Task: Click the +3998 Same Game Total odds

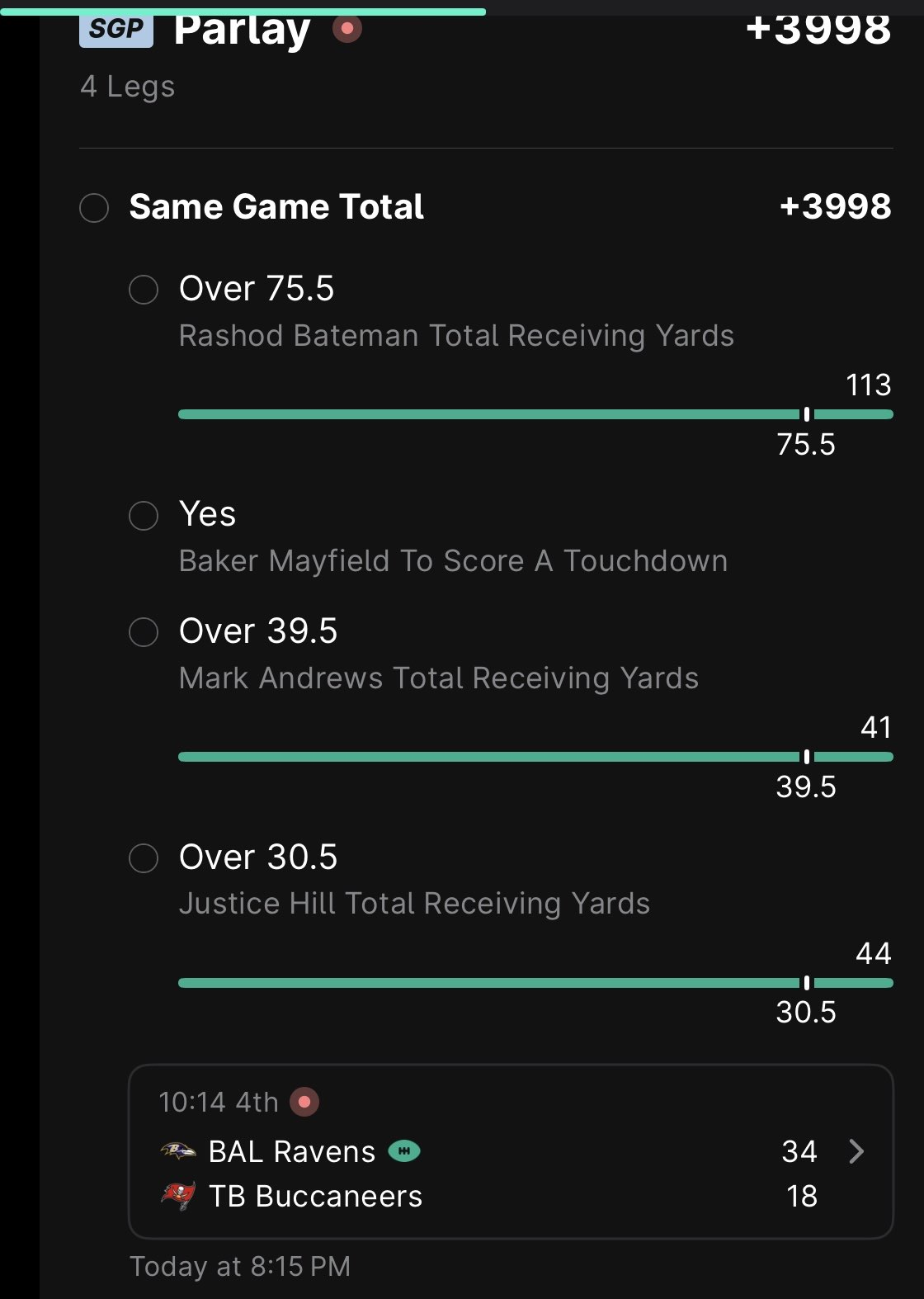Action: [835, 206]
